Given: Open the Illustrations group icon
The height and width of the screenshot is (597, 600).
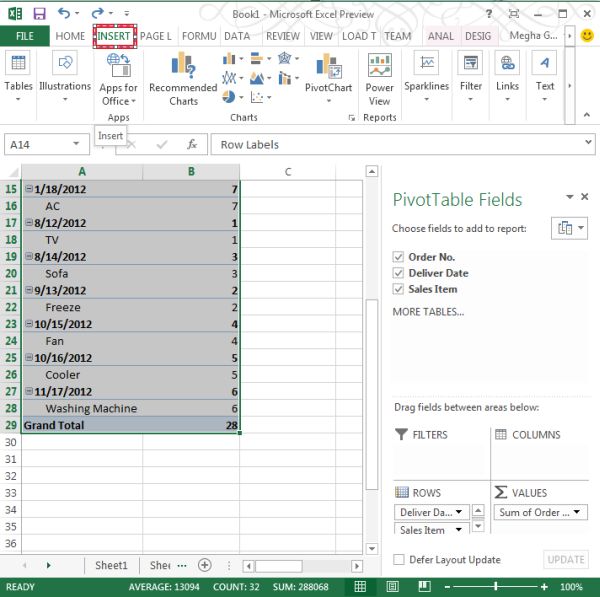Looking at the screenshot, I should pyautogui.click(x=65, y=63).
